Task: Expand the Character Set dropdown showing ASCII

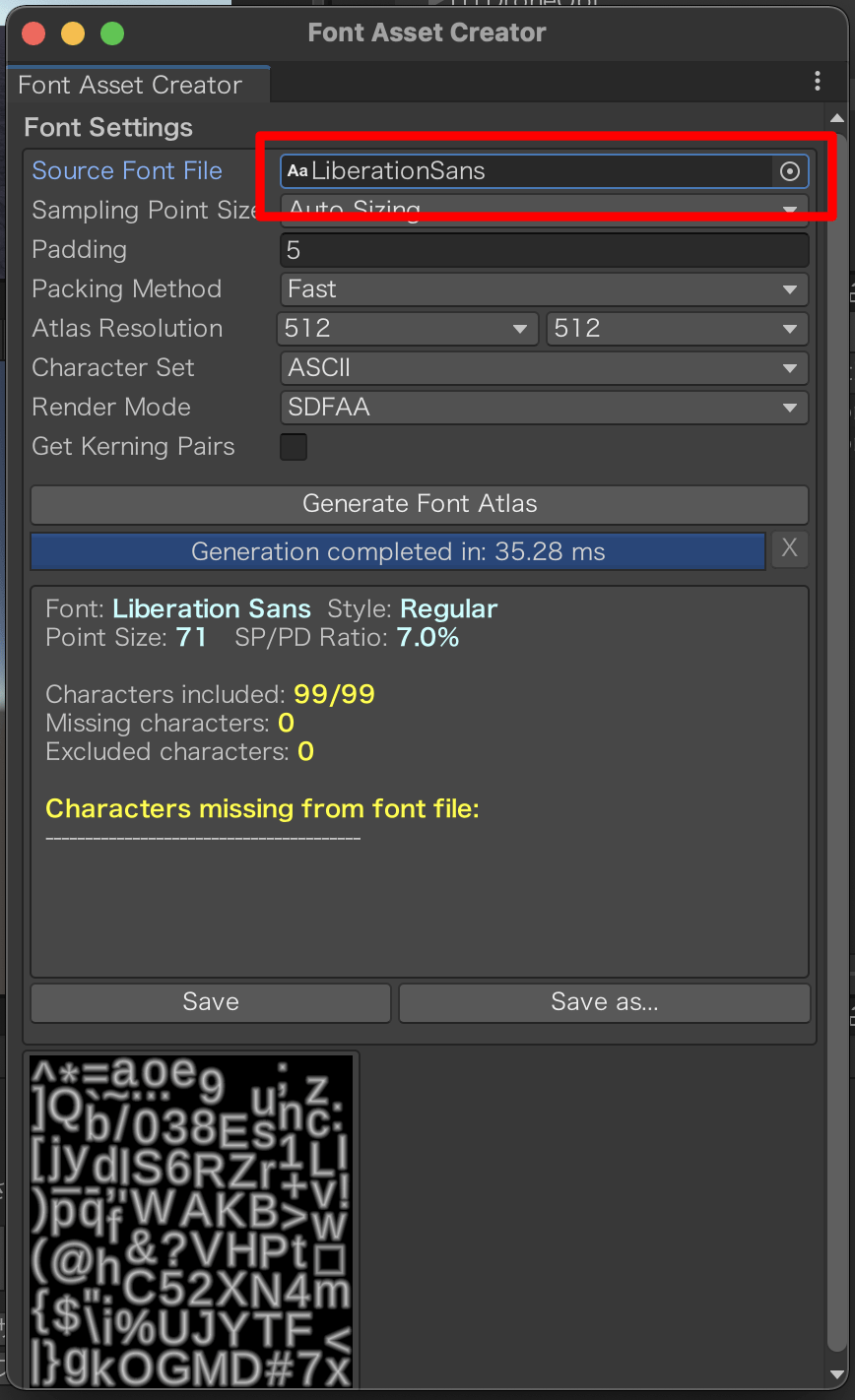Action: coord(545,368)
